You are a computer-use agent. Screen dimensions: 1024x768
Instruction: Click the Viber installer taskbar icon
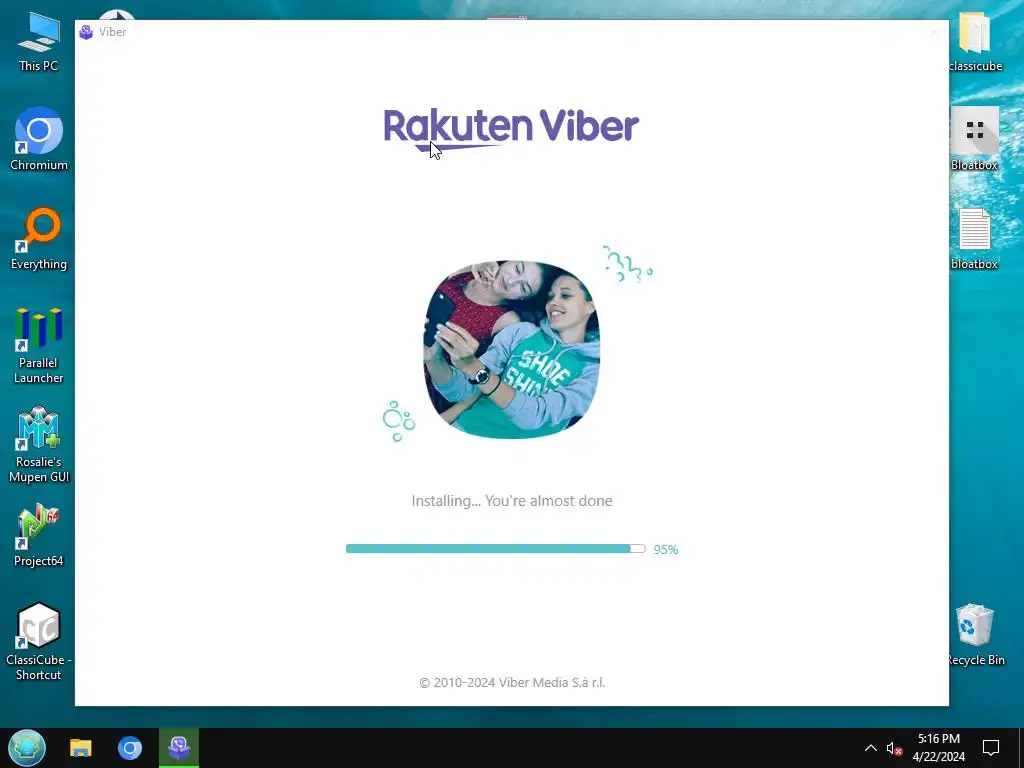179,748
